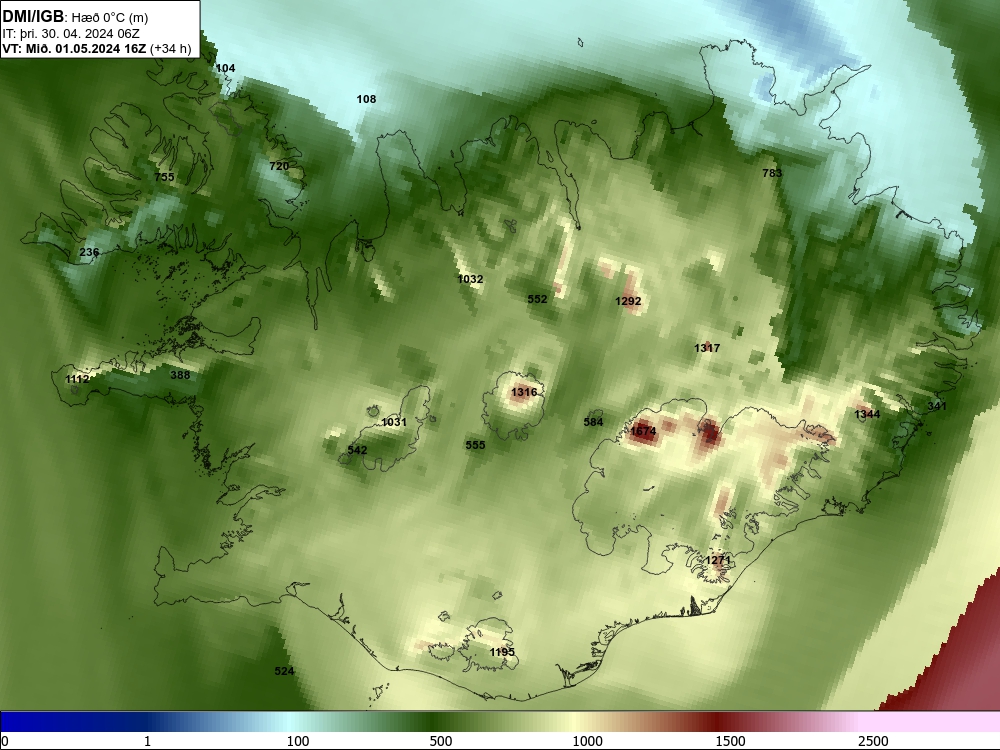Click the 2500 tick on color scale
1000x750 pixels.
coord(873,741)
